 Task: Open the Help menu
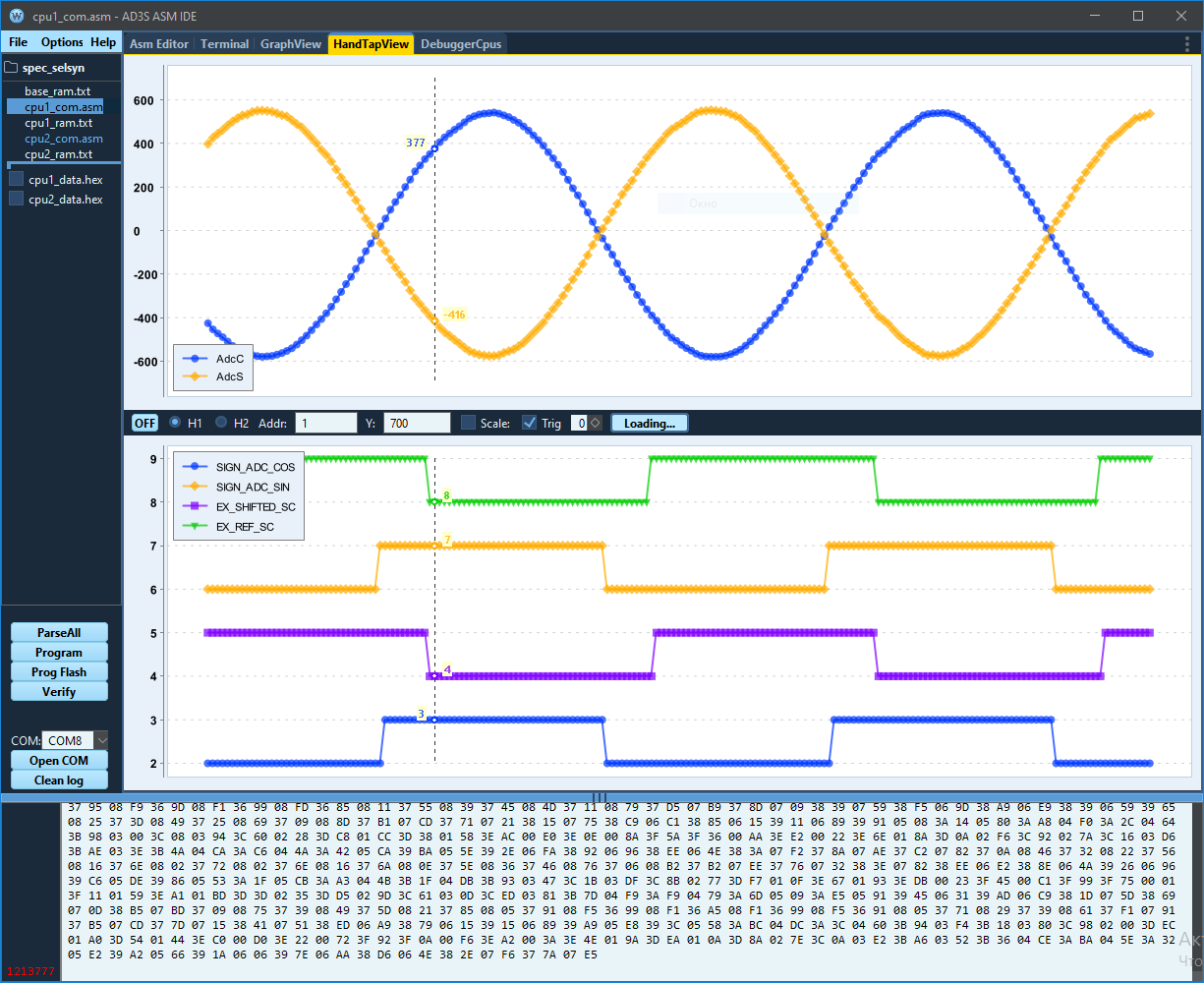pos(103,42)
